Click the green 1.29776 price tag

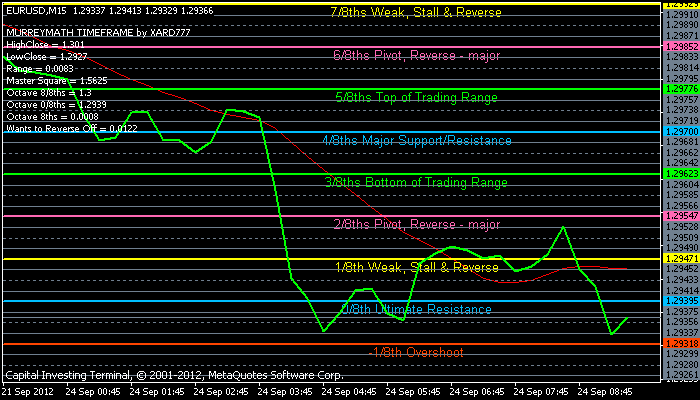679,89
